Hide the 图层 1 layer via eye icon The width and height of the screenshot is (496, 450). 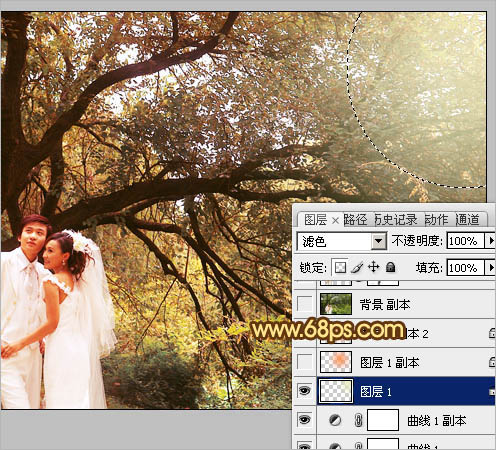click(x=304, y=391)
